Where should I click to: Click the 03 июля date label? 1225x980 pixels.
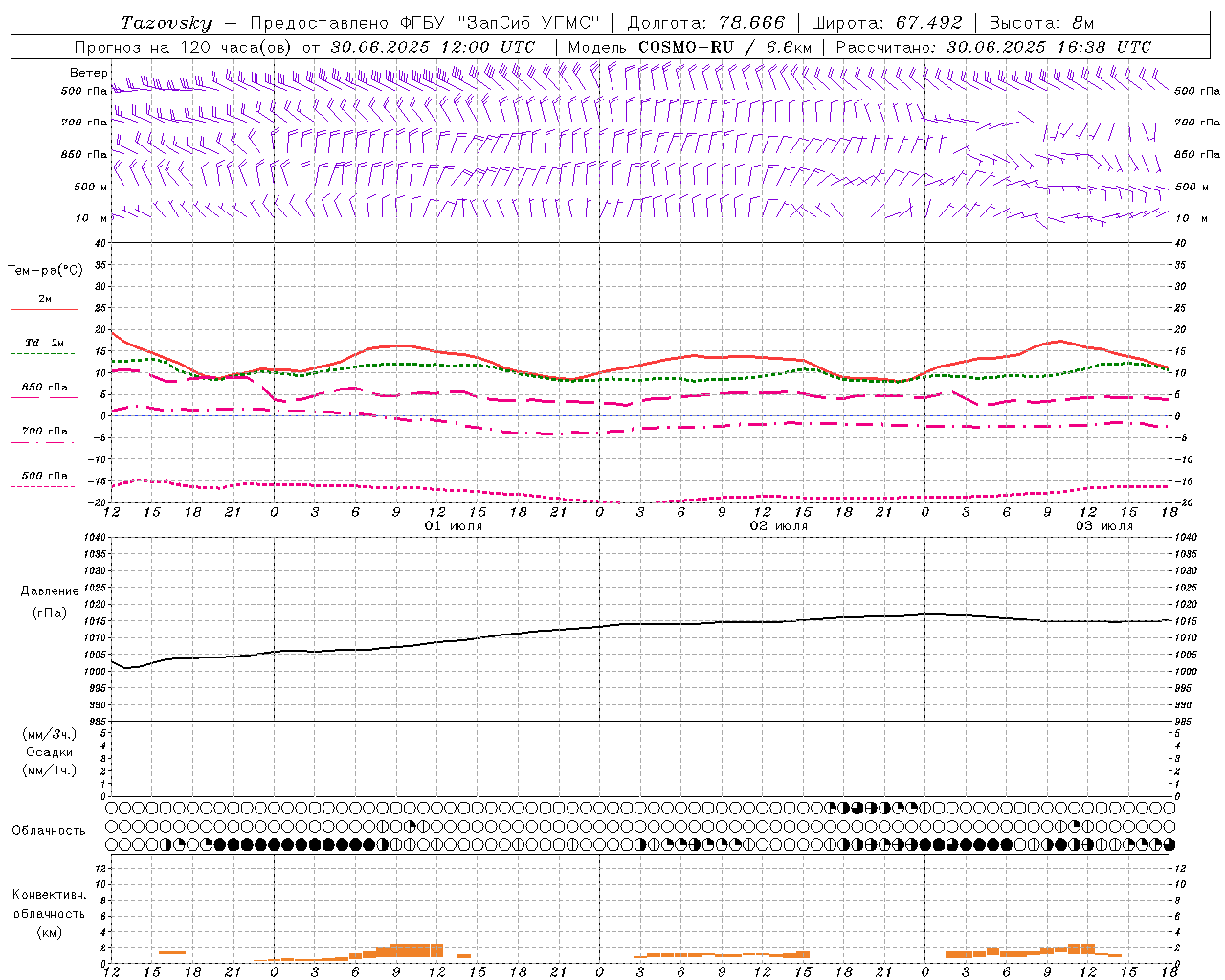[x=1104, y=526]
